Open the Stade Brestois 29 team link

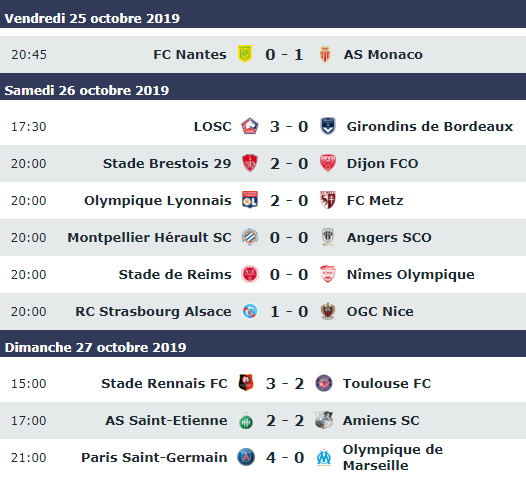point(167,163)
